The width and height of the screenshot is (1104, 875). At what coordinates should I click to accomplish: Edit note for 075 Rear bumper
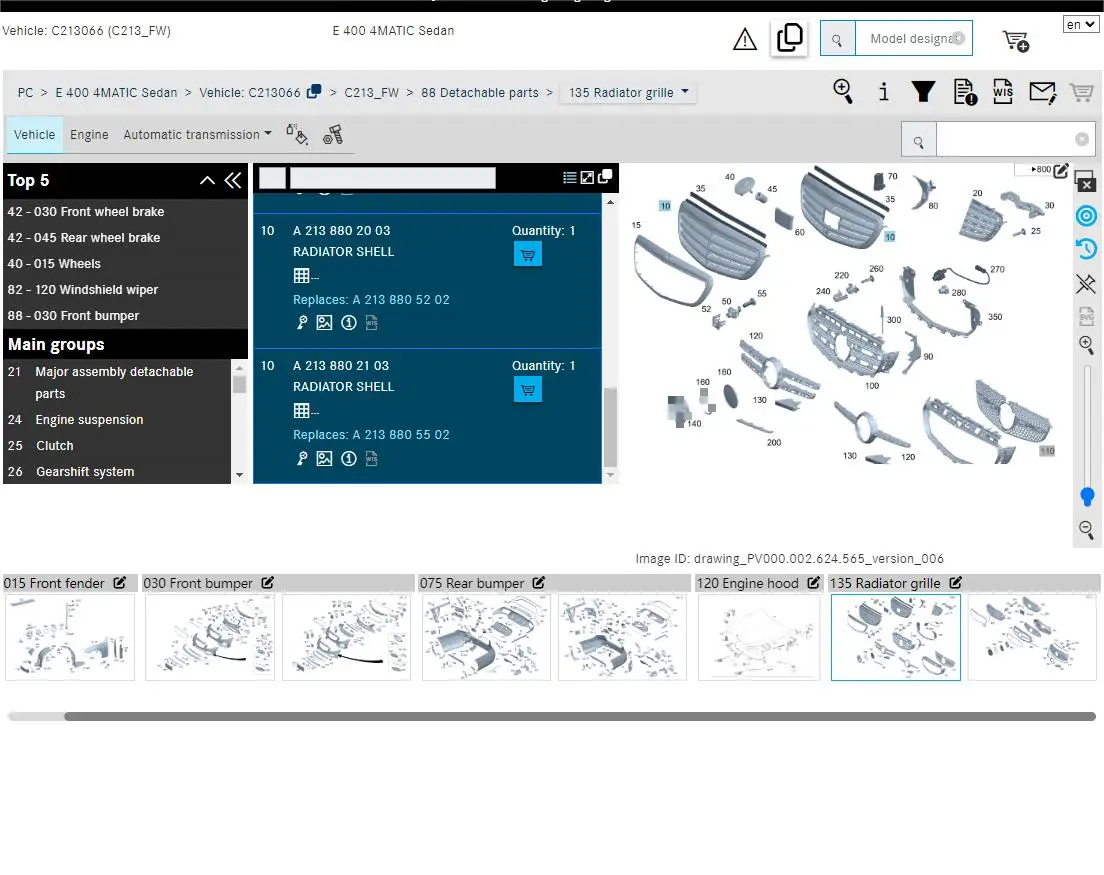[x=539, y=583]
